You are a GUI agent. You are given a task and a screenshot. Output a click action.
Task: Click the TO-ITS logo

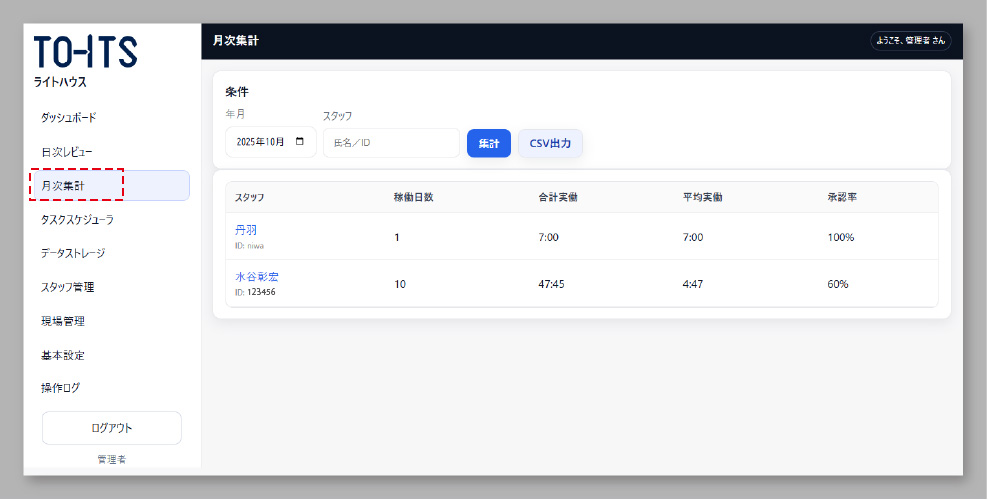[86, 52]
